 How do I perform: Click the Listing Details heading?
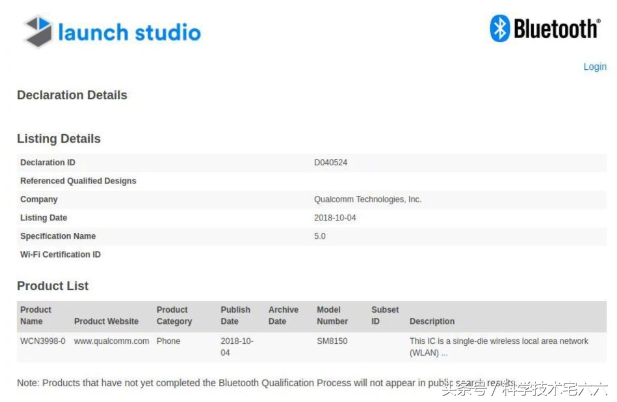(x=59, y=139)
